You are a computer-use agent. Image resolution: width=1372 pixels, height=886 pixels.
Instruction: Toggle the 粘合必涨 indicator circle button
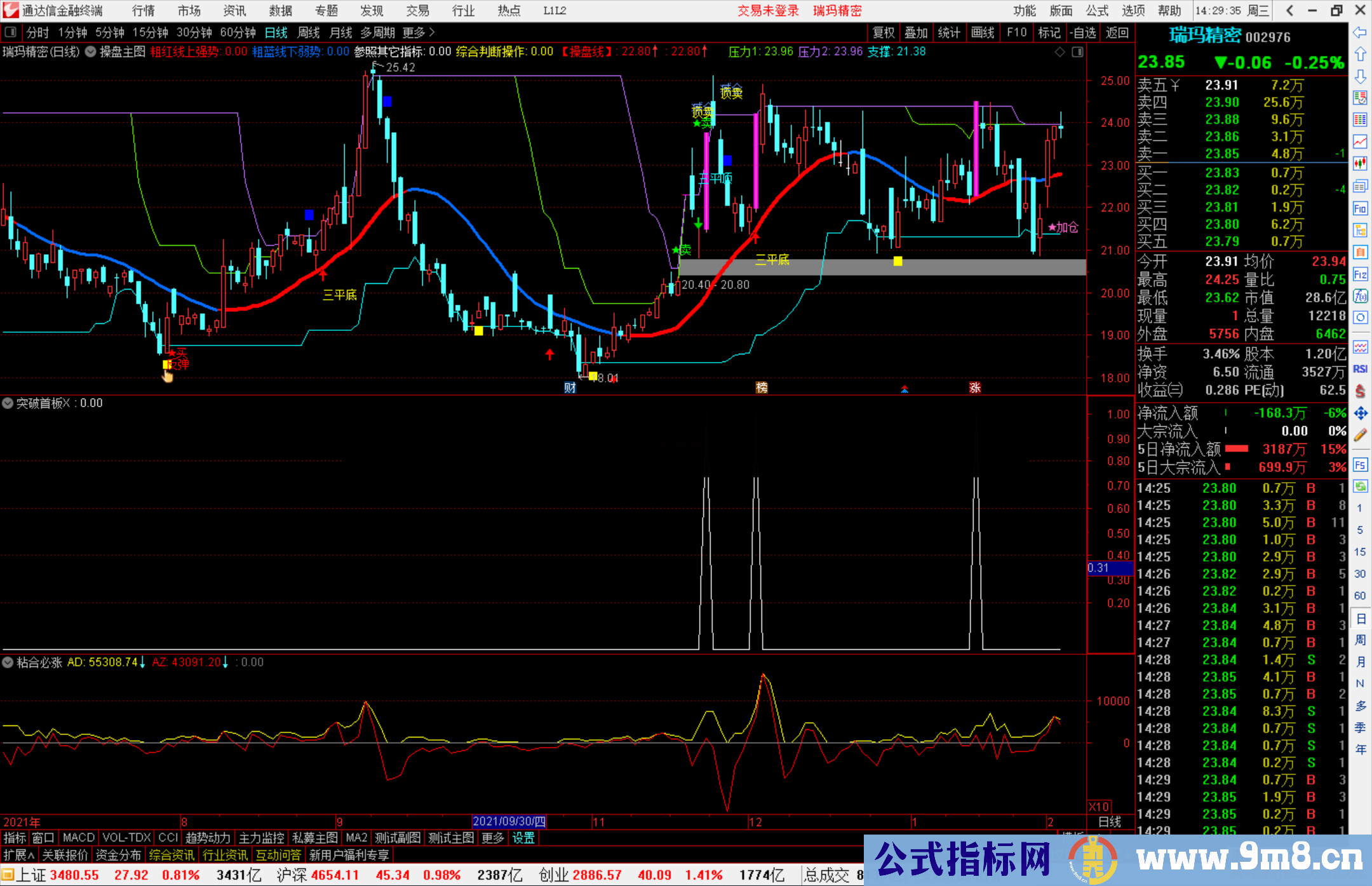[8, 662]
